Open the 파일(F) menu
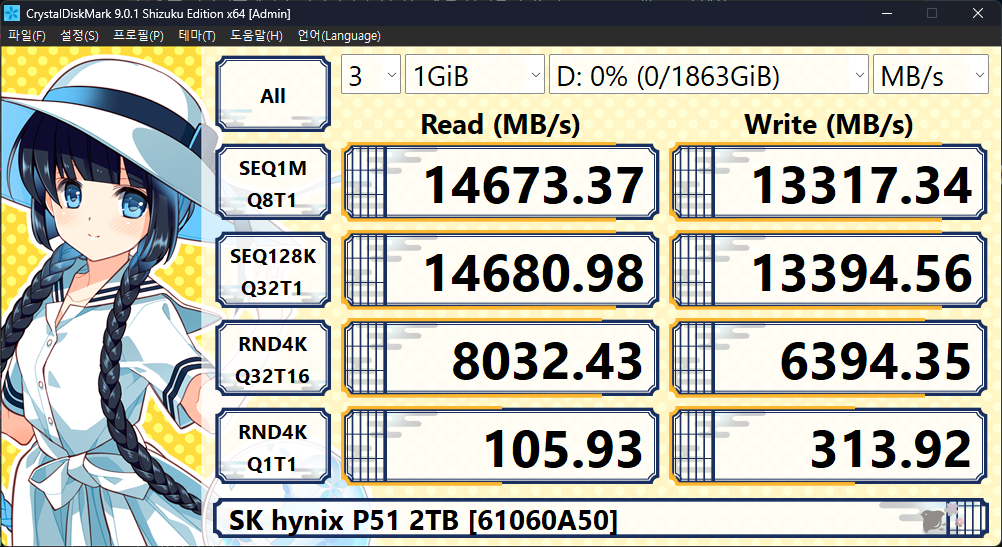Viewport: 1002px width, 547px height. coord(27,36)
